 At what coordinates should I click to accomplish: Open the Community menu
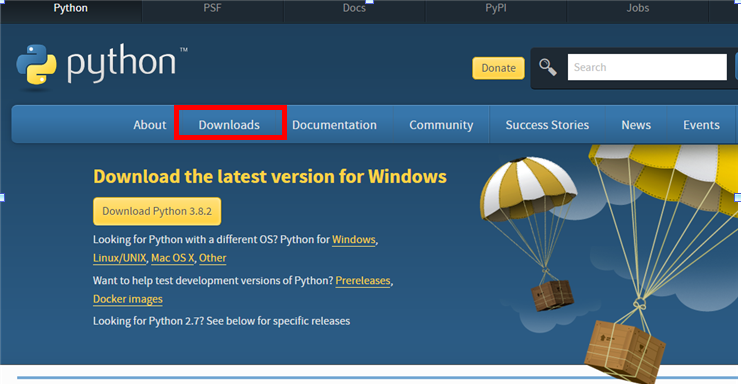(441, 125)
